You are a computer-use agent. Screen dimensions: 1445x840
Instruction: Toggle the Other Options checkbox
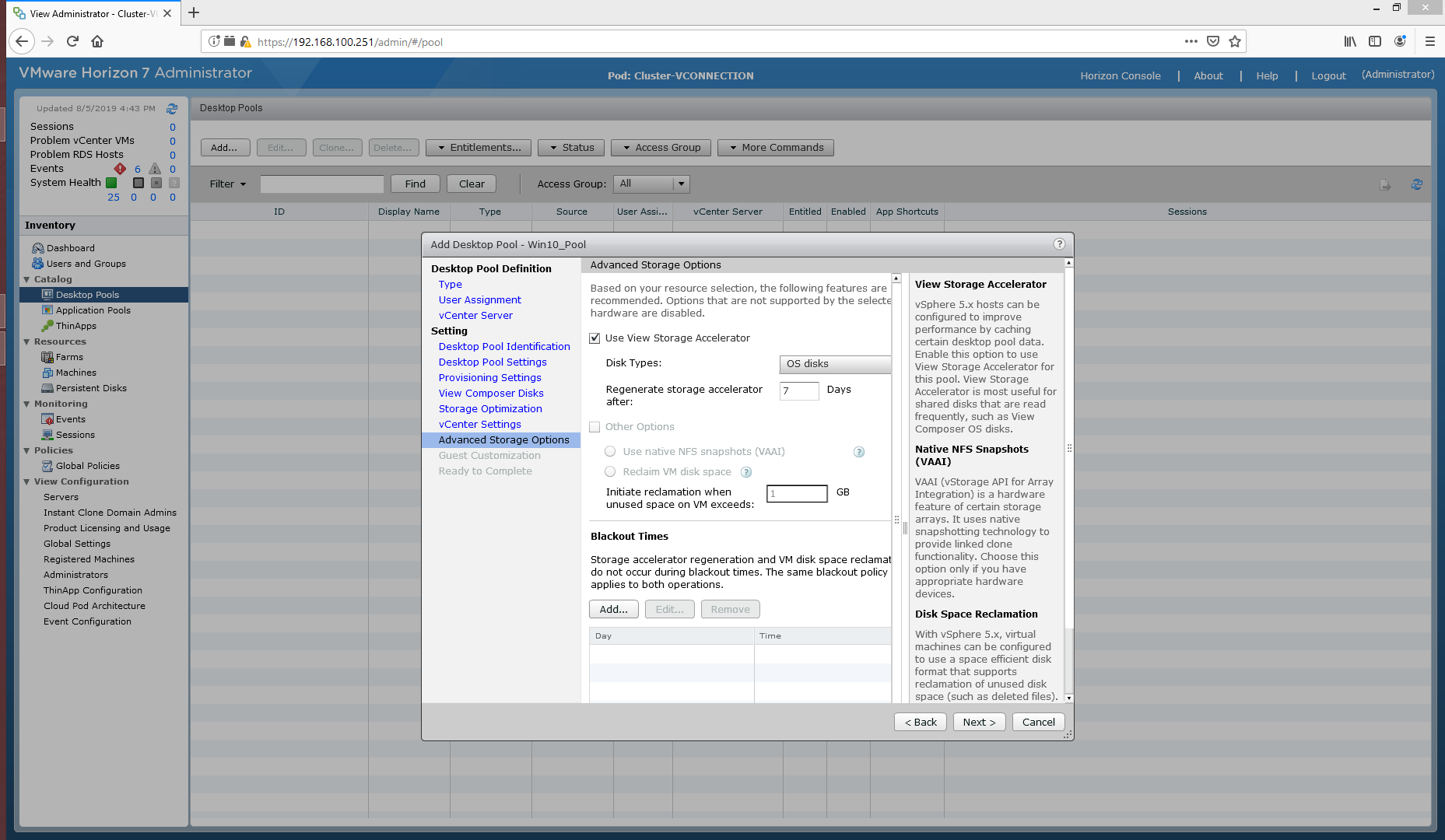tap(595, 427)
